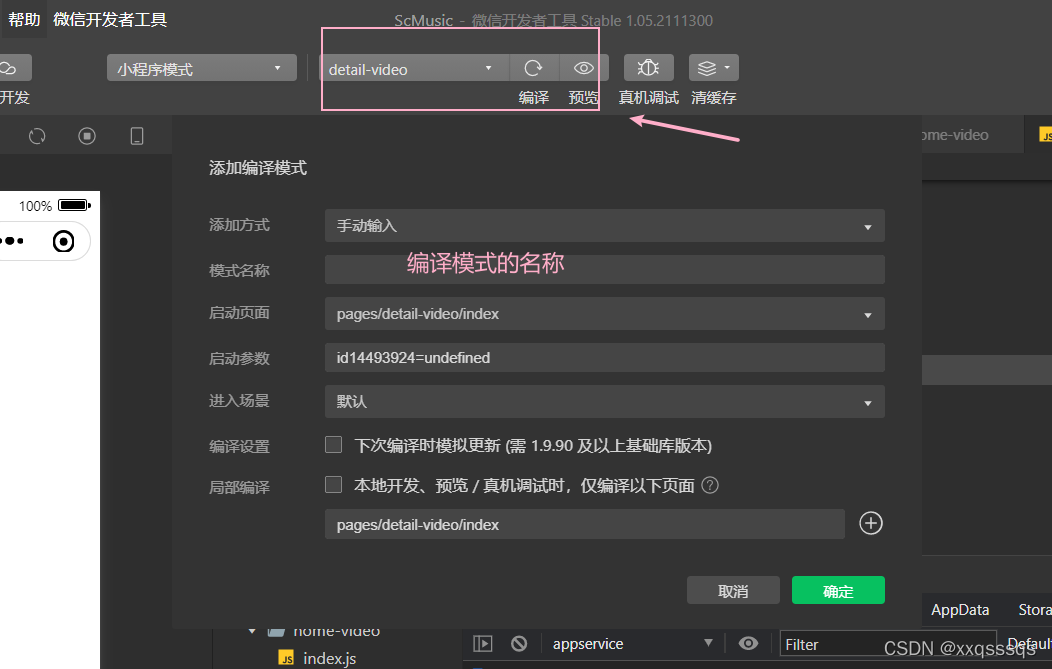Click the 启动参数 input field

pos(604,358)
